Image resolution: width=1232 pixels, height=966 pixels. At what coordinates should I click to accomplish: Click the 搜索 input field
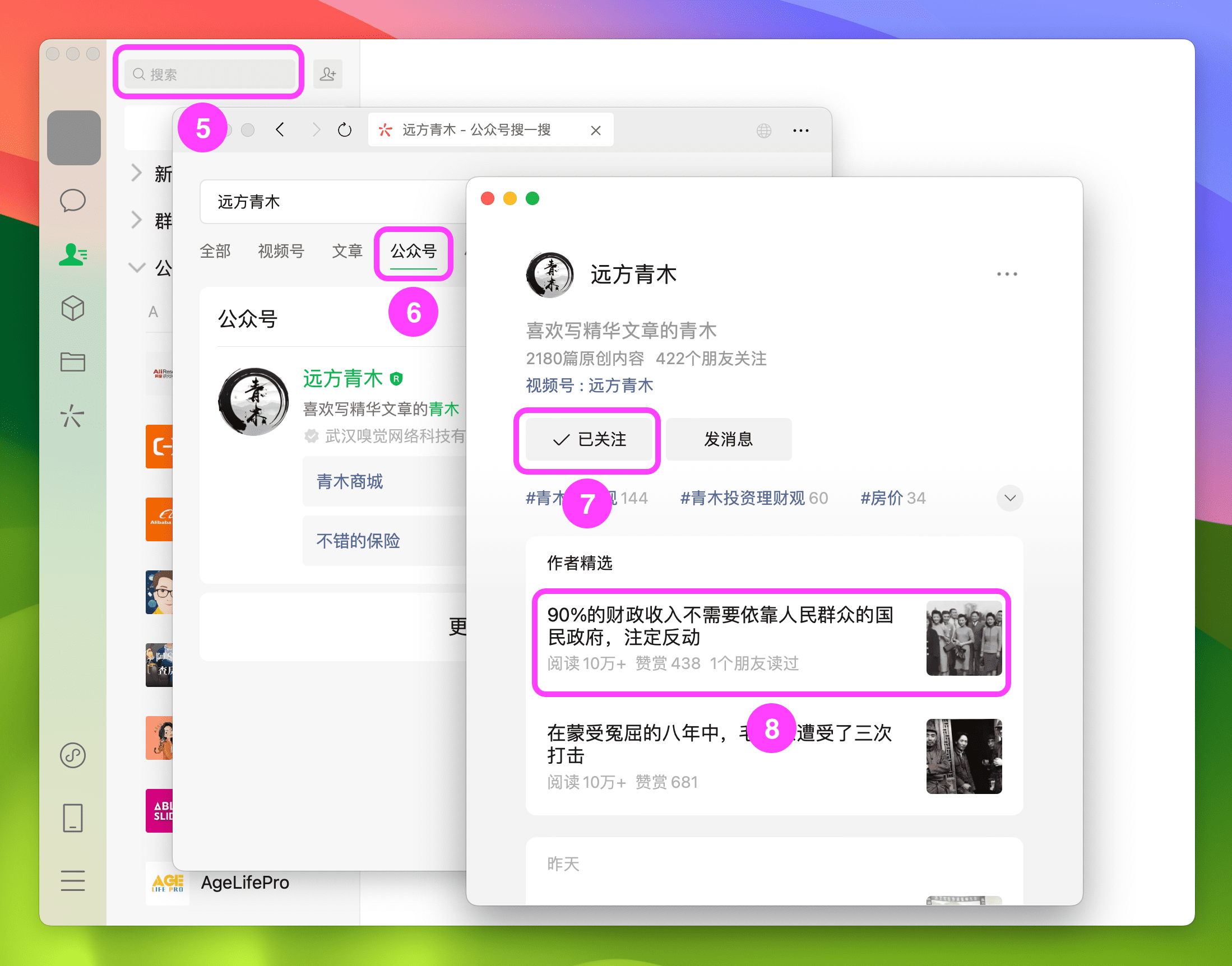click(209, 73)
